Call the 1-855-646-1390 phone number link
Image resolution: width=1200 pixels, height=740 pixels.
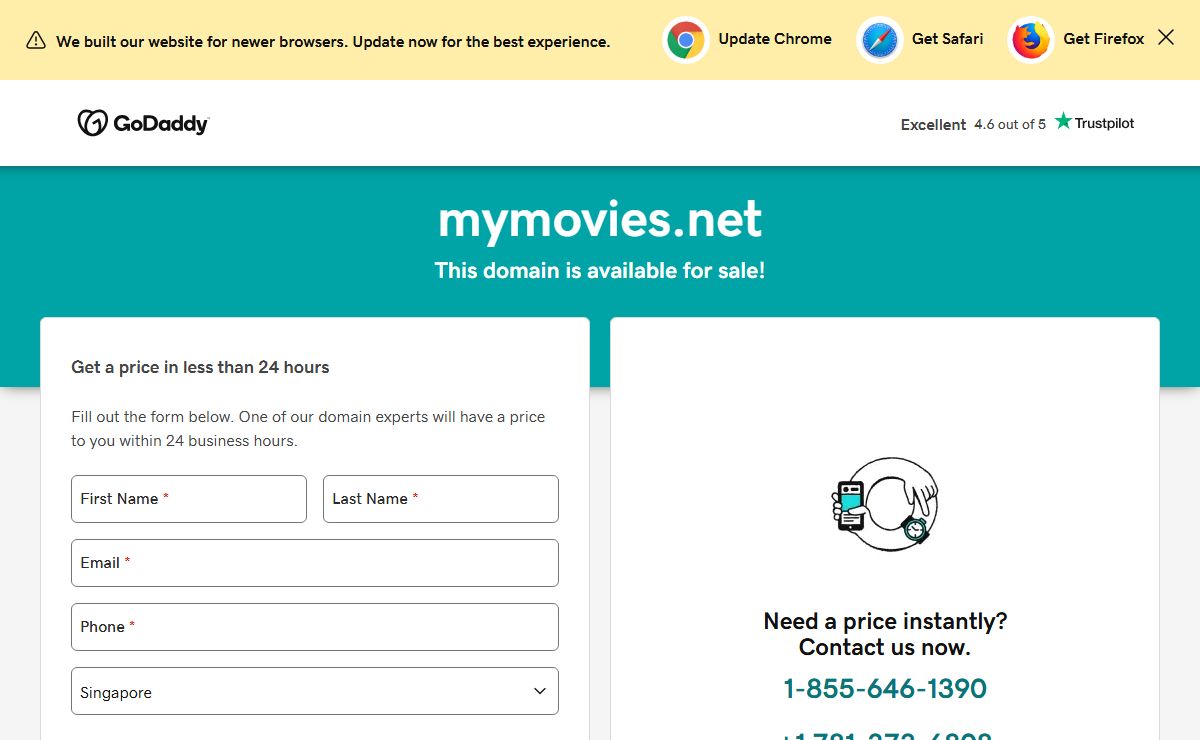[x=885, y=689]
